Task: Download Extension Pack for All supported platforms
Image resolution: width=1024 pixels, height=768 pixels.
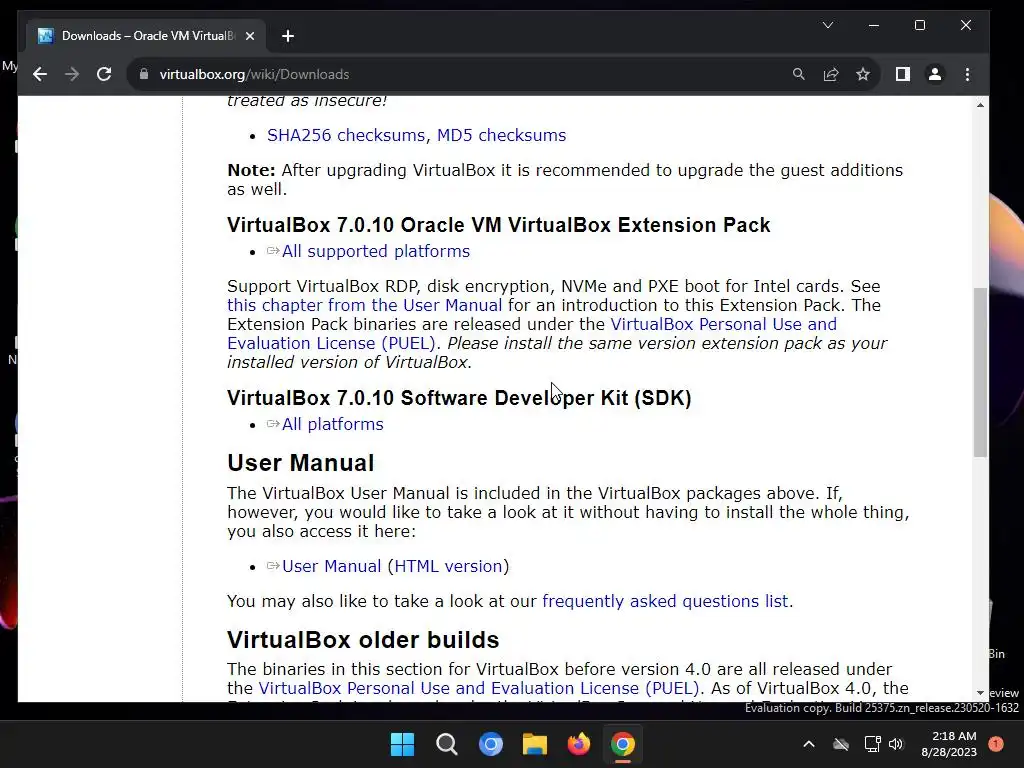Action: coord(376,251)
